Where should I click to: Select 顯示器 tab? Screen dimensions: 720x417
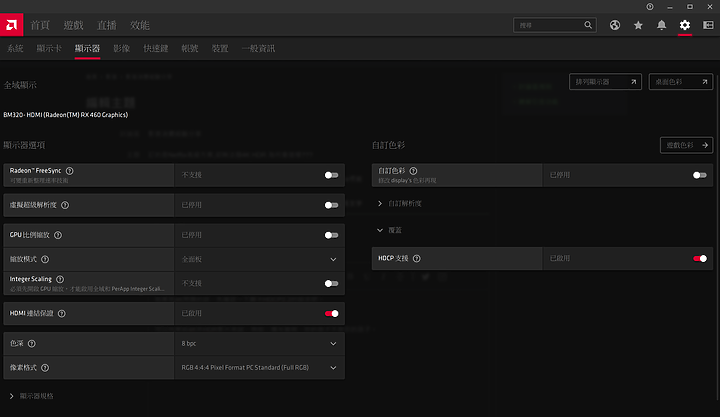tap(87, 48)
